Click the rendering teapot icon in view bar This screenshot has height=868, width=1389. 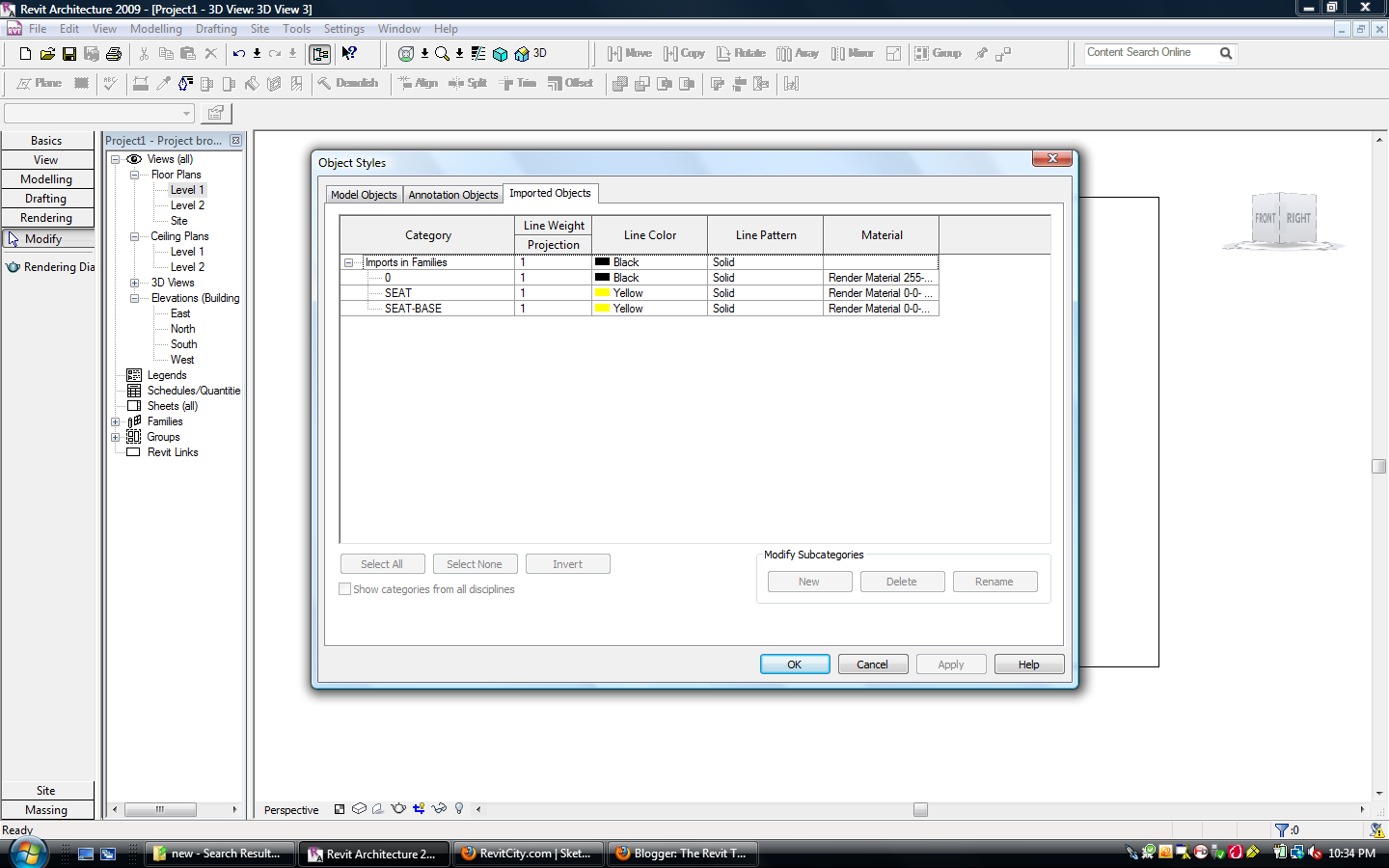tap(398, 809)
